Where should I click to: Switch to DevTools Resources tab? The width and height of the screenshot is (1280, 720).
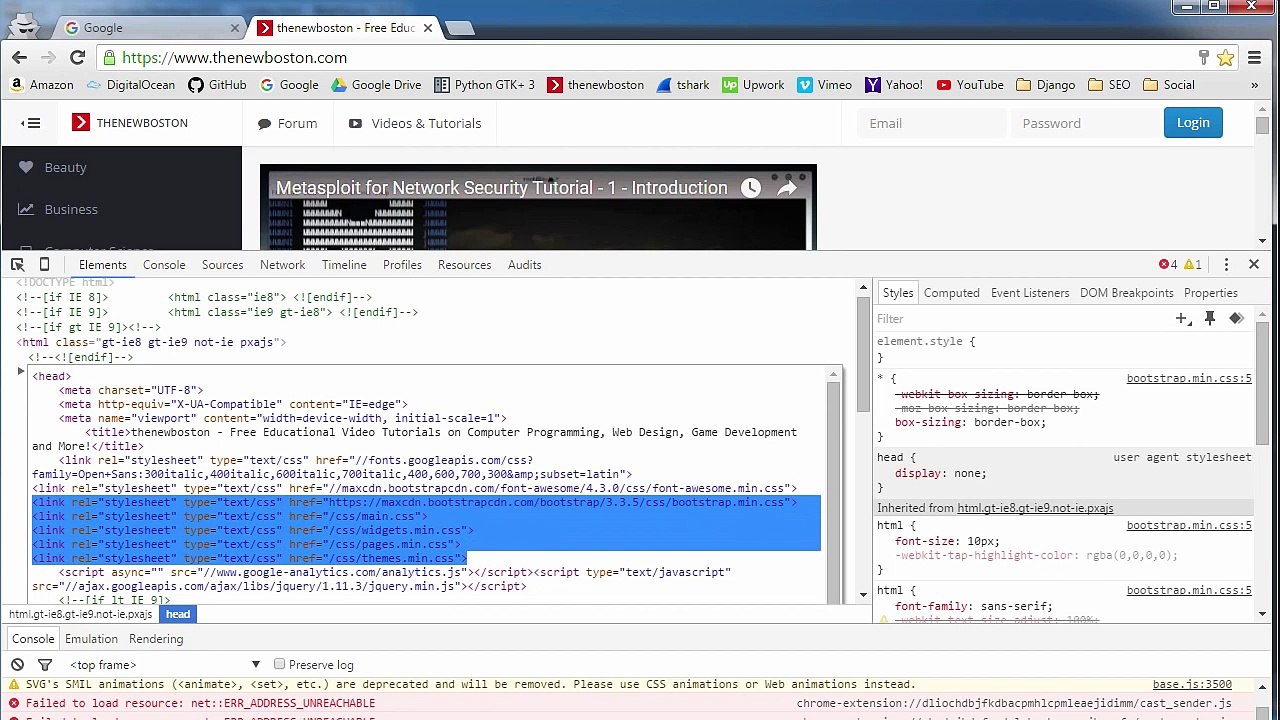point(464,265)
